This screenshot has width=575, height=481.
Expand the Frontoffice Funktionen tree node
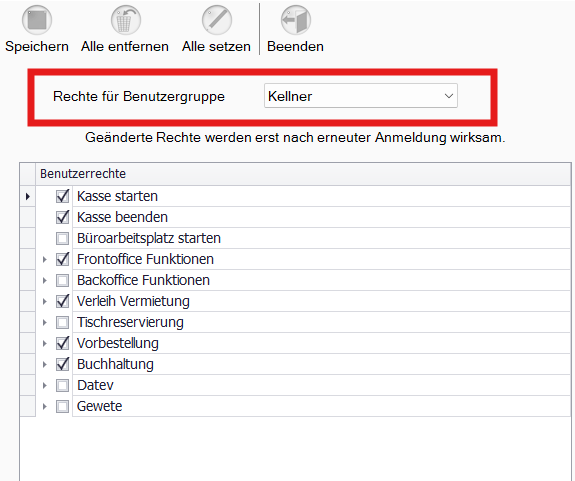pyautogui.click(x=45, y=260)
